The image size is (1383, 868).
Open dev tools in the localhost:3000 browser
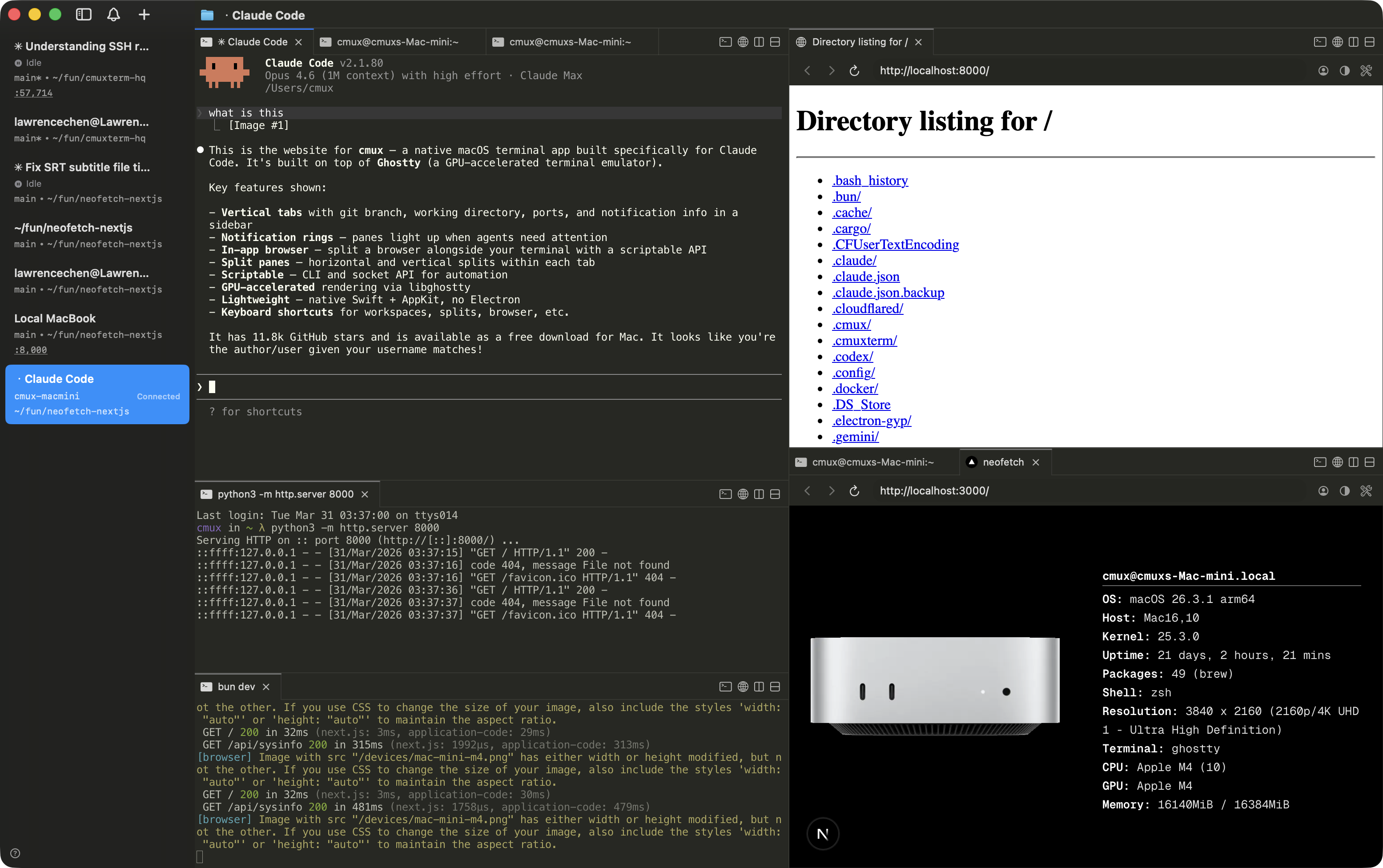pyautogui.click(x=1367, y=491)
